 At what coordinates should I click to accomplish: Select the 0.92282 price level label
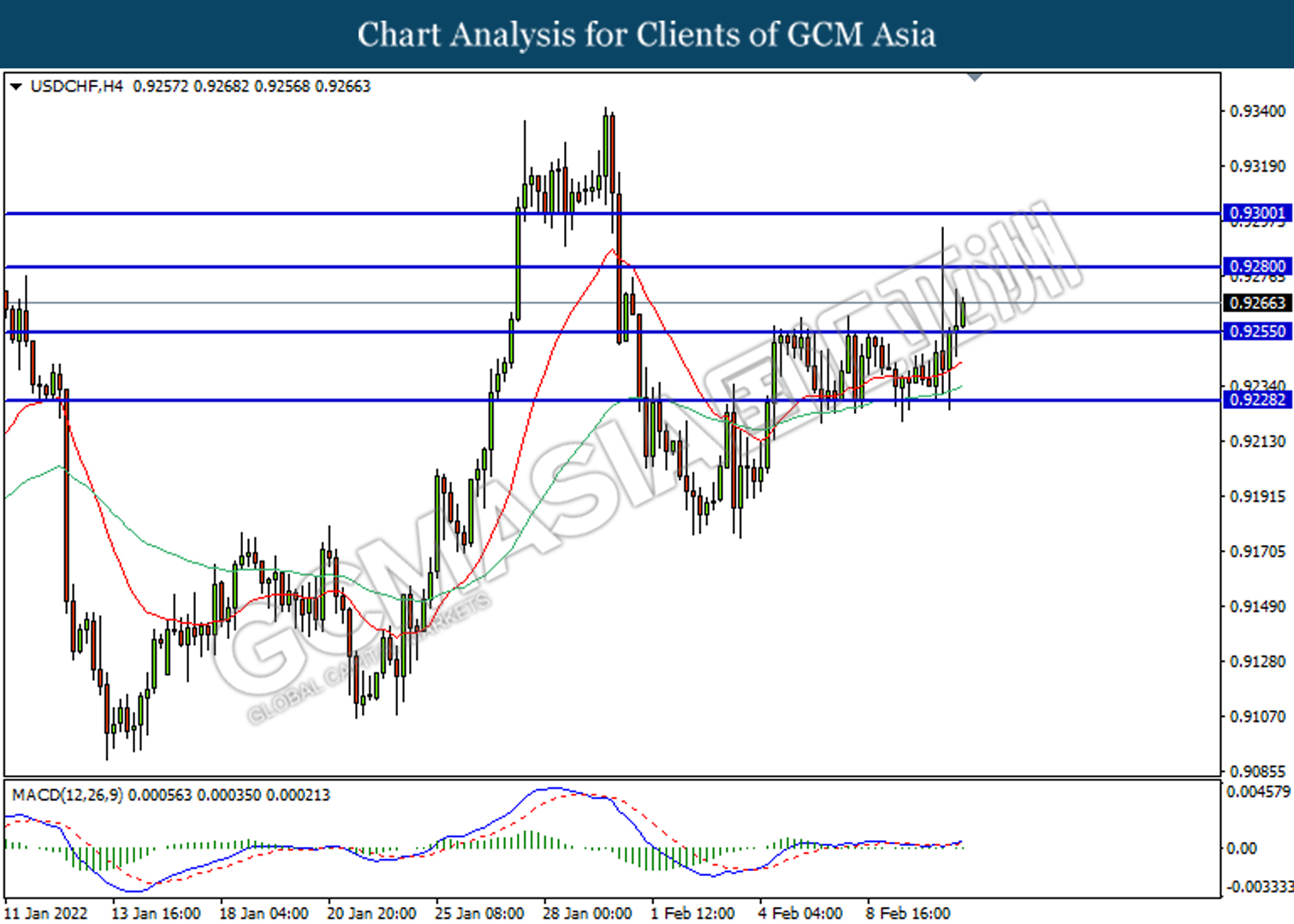tap(1257, 400)
